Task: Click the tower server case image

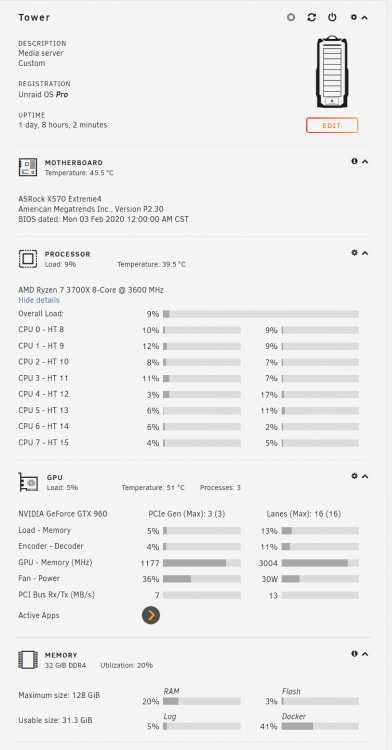Action: pyautogui.click(x=332, y=72)
